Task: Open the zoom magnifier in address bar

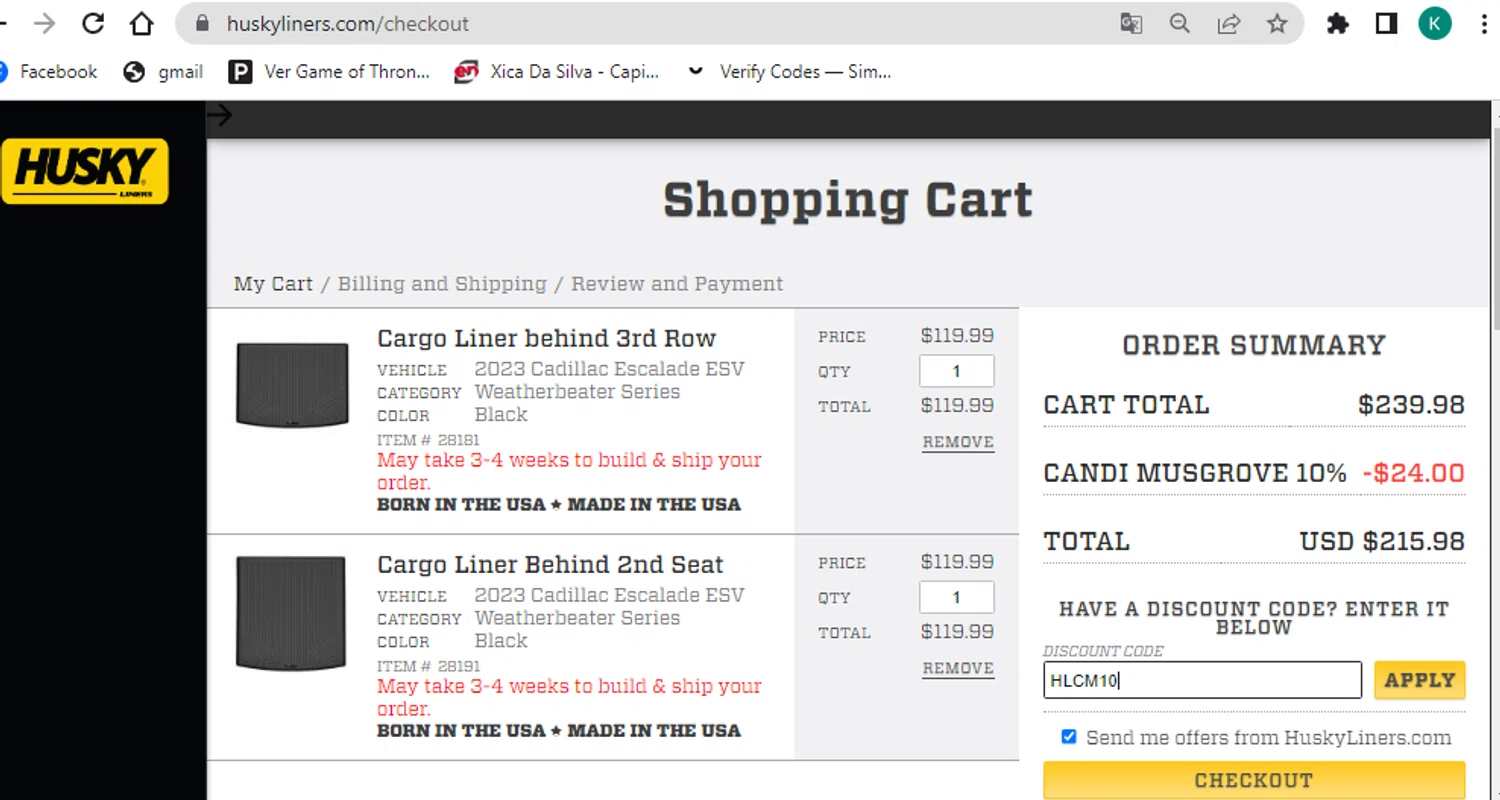Action: pyautogui.click(x=1180, y=24)
